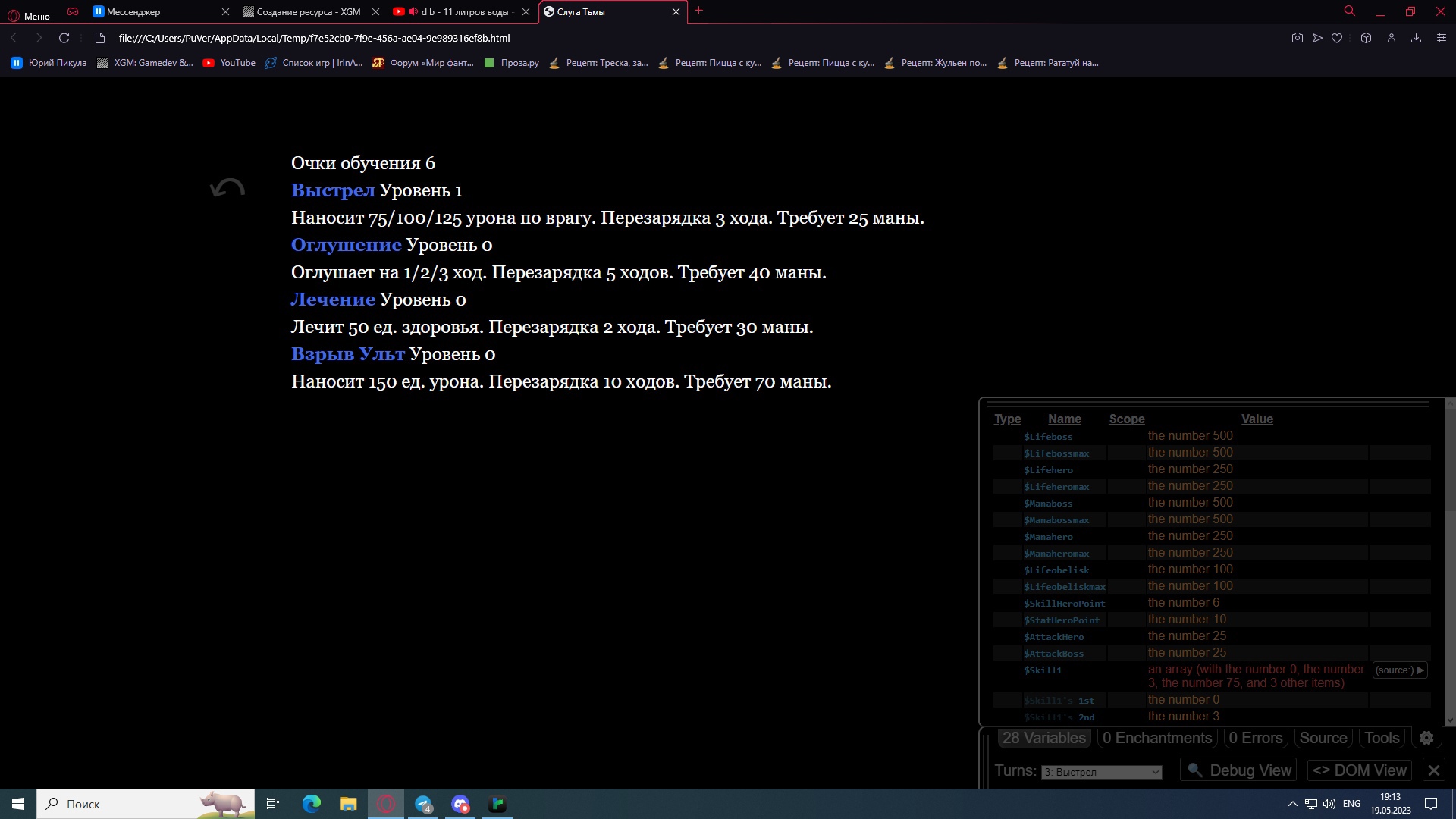Click the undo arrow beside the story
This screenshot has width=1456, height=819.
point(227,188)
